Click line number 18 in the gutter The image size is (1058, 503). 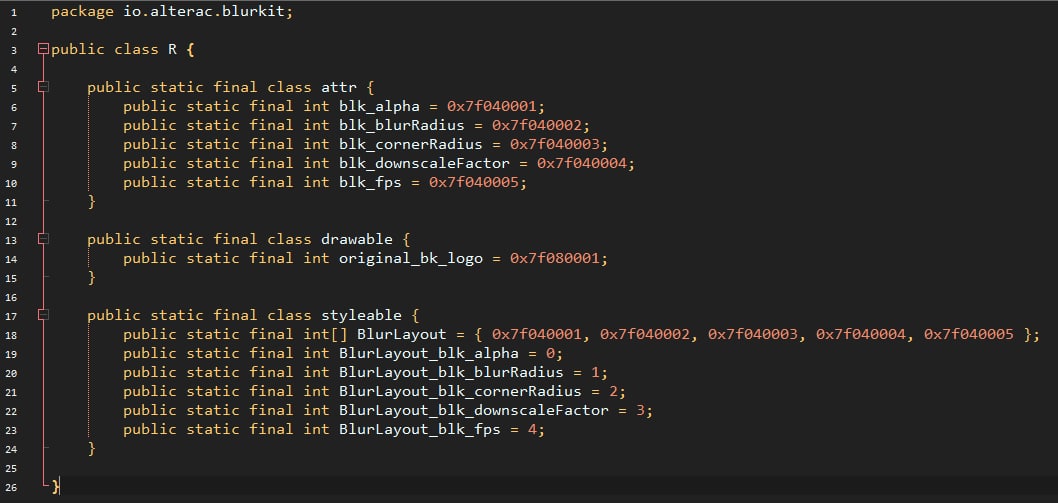coord(13,335)
